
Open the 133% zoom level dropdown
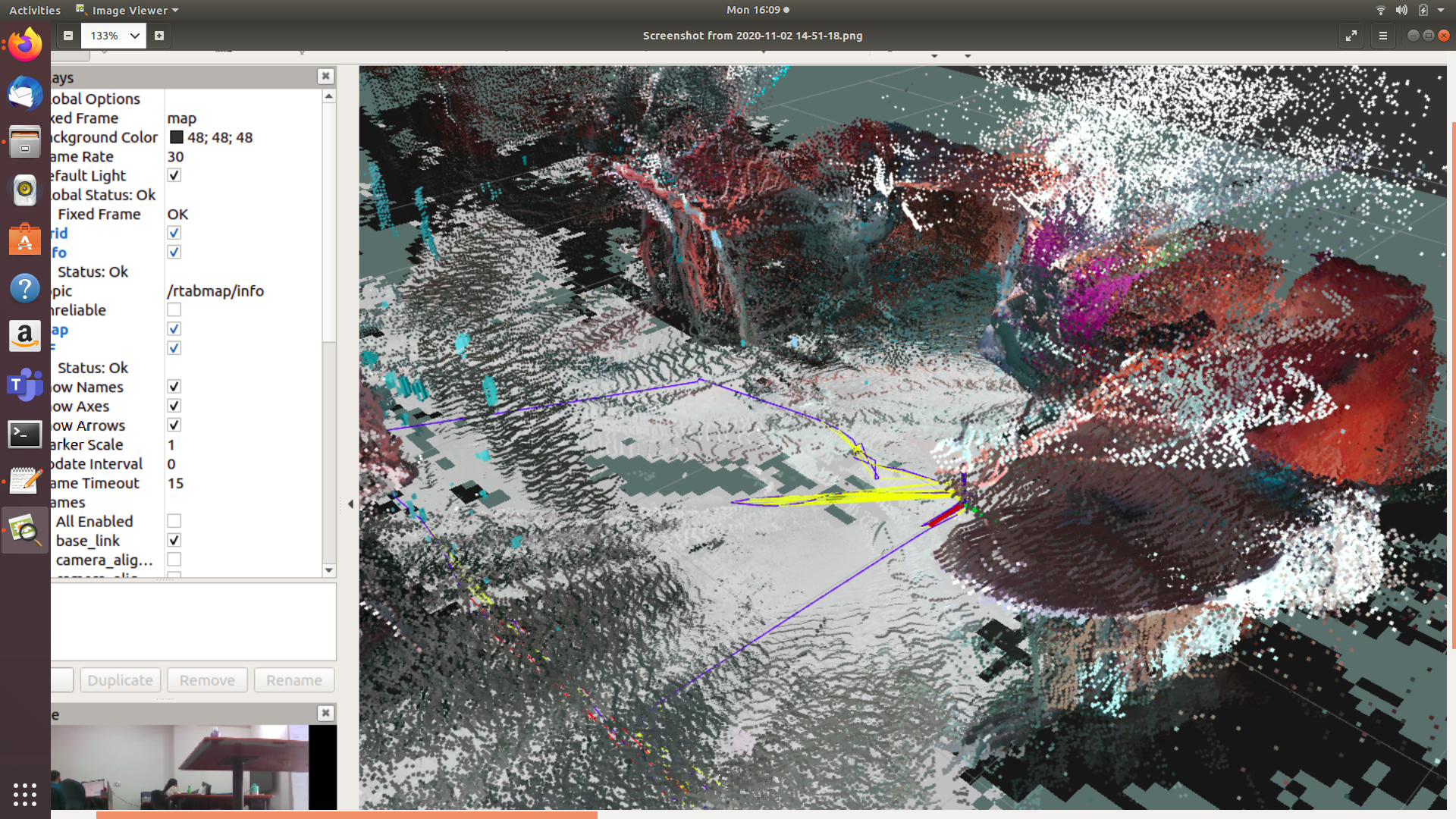[114, 36]
